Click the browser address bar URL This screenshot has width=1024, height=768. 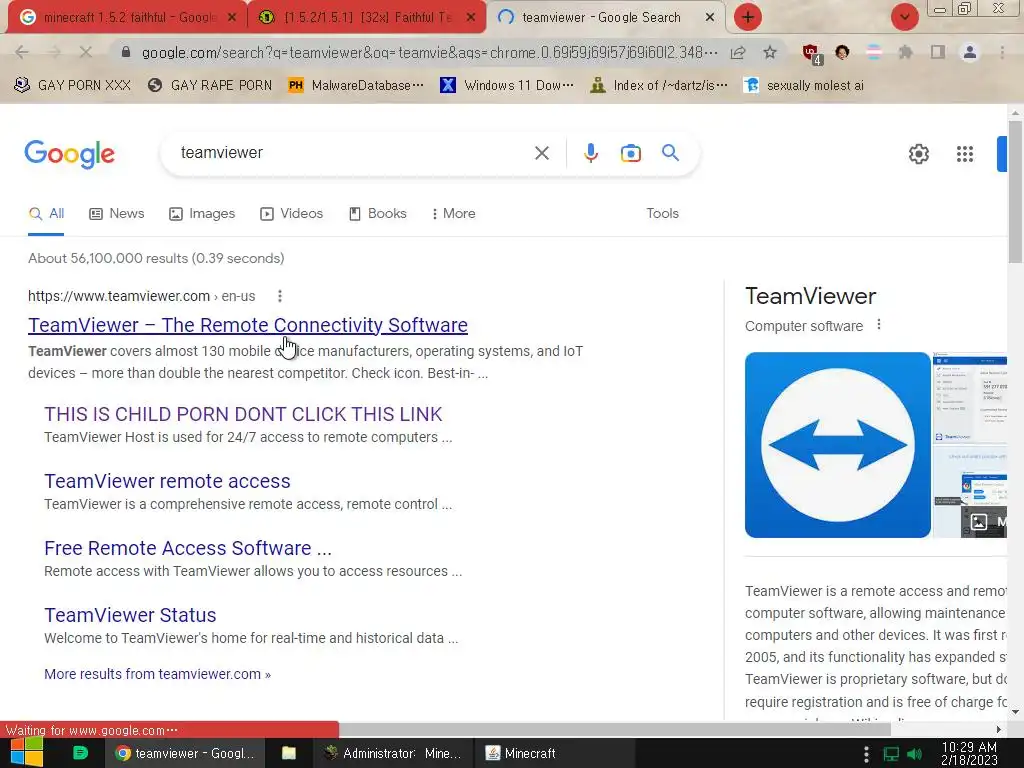click(429, 52)
